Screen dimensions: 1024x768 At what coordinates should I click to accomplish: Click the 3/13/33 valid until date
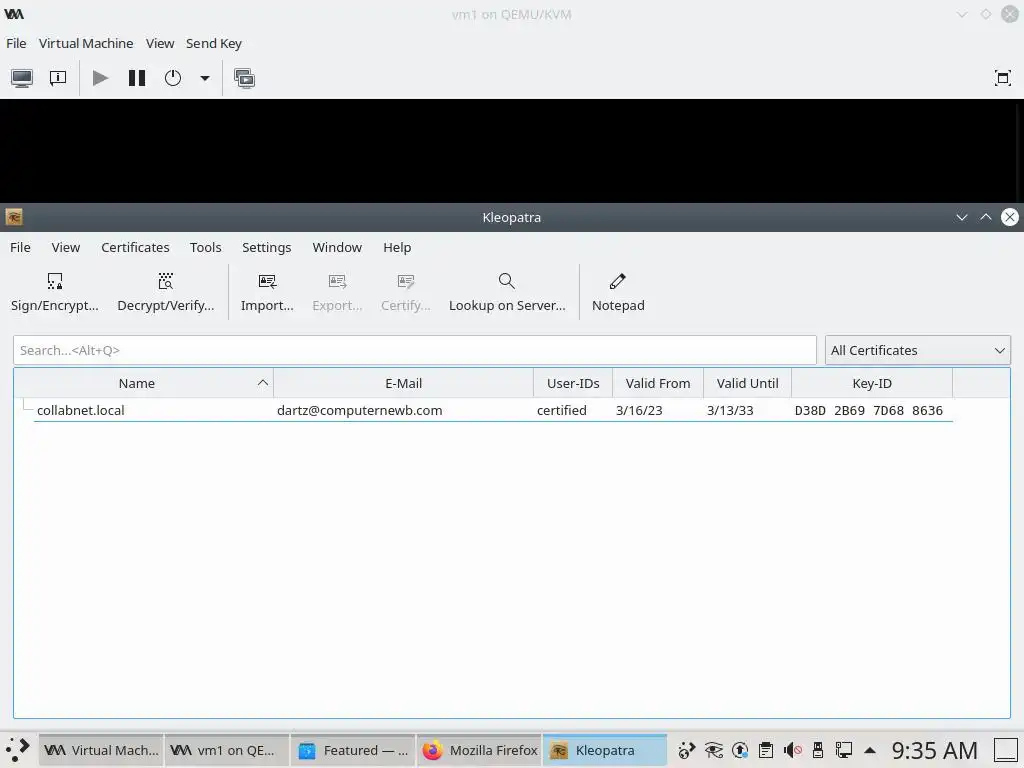[x=730, y=410]
